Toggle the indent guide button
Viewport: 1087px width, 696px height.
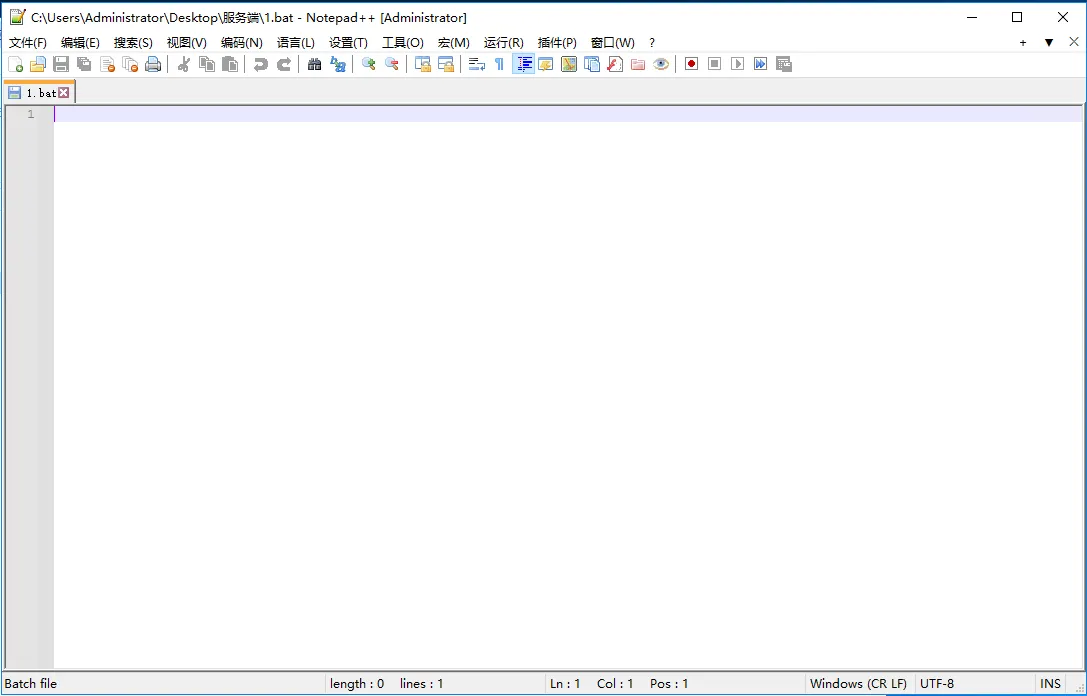click(523, 64)
